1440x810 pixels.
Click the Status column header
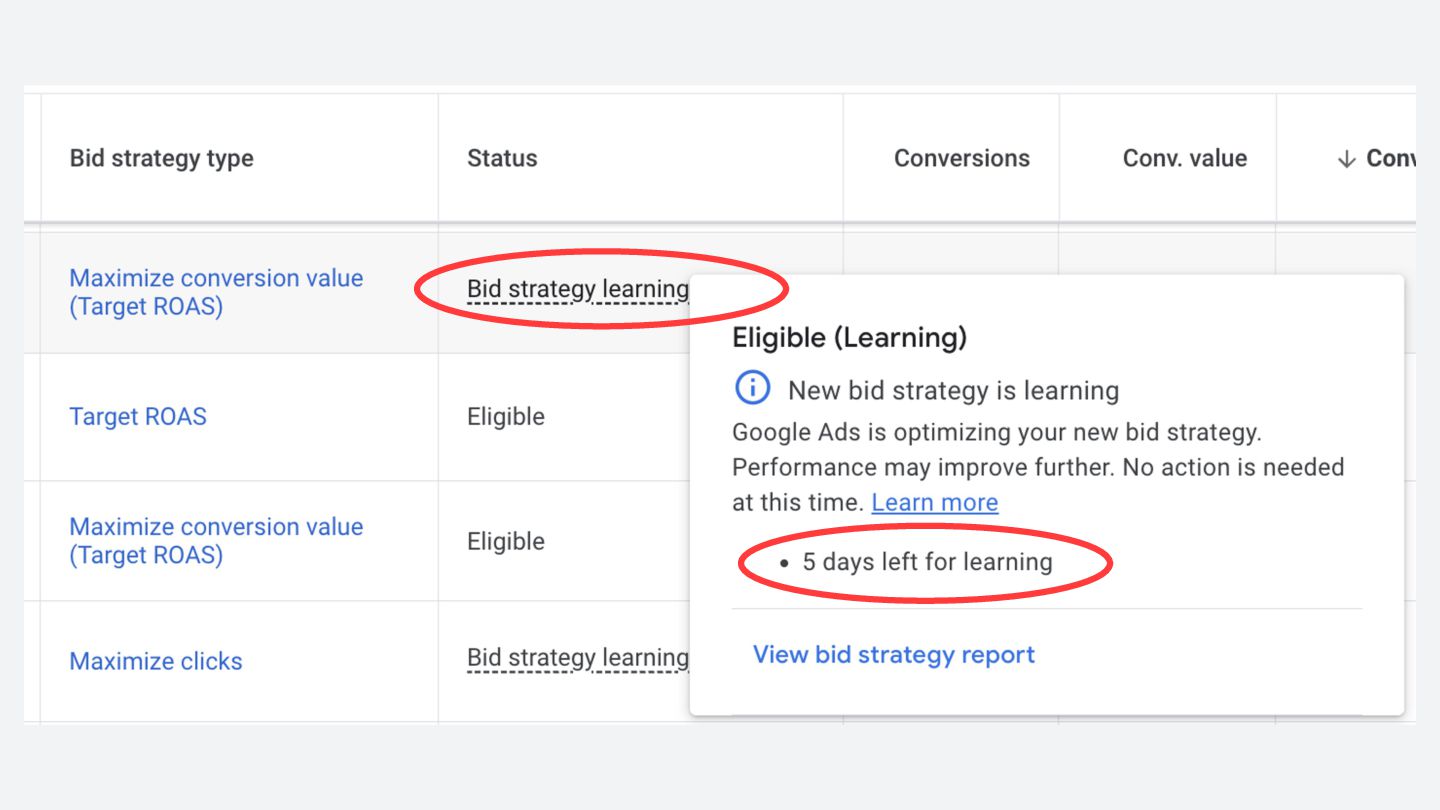[502, 159]
